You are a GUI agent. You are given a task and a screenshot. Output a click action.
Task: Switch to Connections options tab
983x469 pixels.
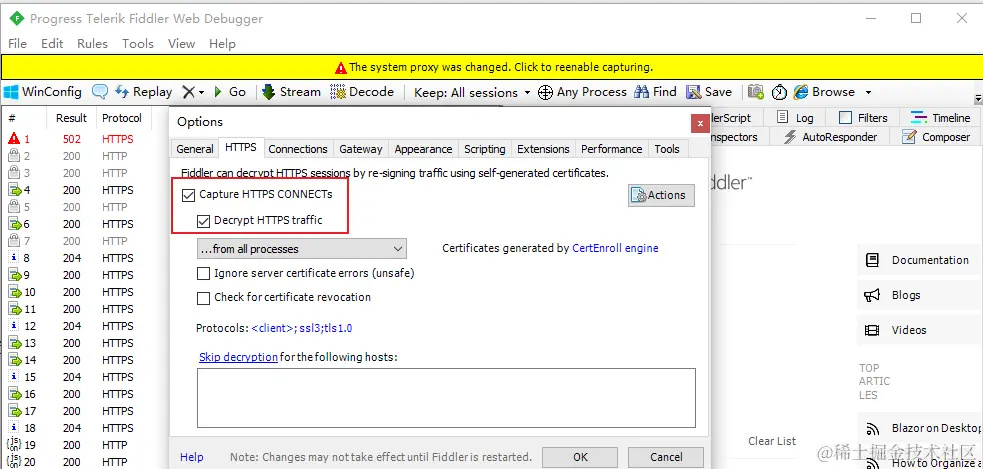(x=298, y=149)
